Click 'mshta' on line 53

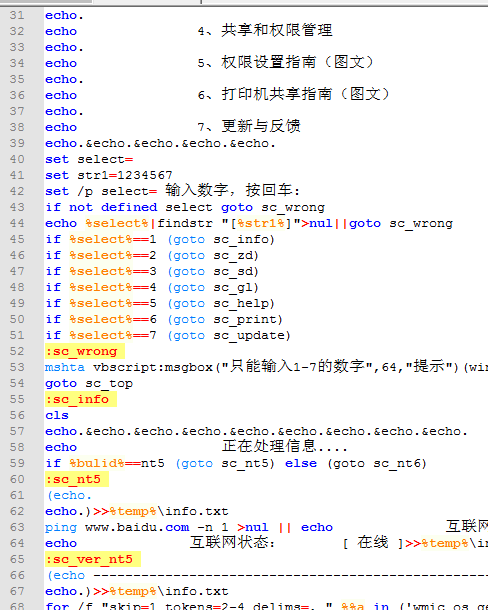click(x=65, y=367)
